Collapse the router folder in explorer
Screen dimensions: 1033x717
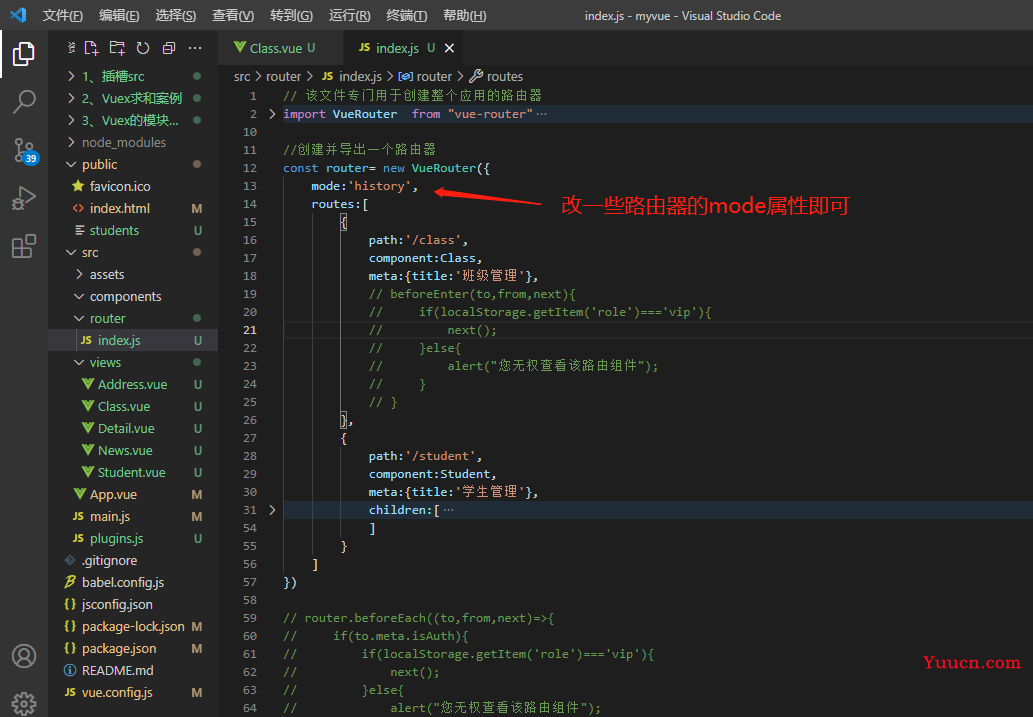pyautogui.click(x=133, y=318)
